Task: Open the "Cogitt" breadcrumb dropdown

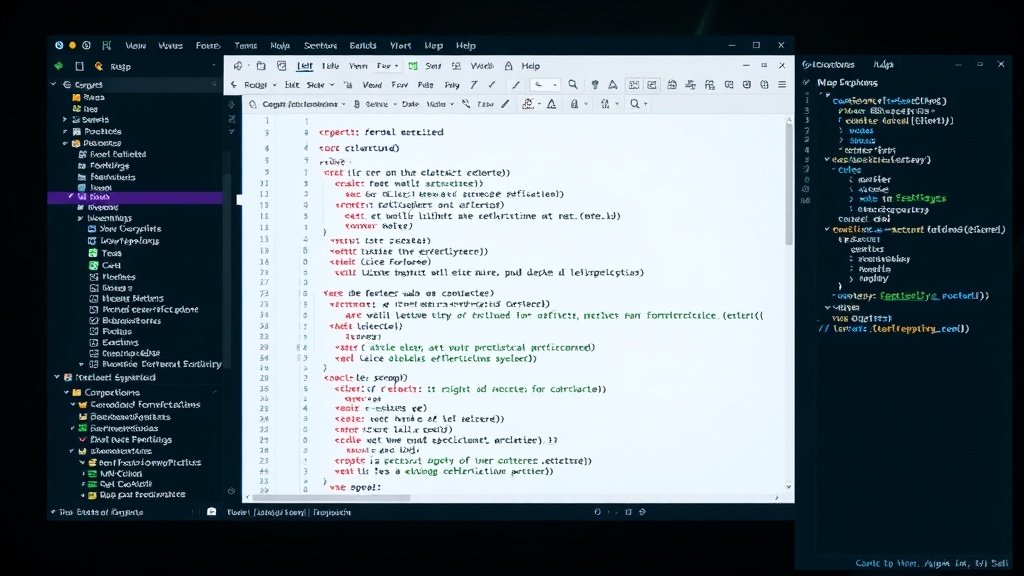Action: click(304, 104)
